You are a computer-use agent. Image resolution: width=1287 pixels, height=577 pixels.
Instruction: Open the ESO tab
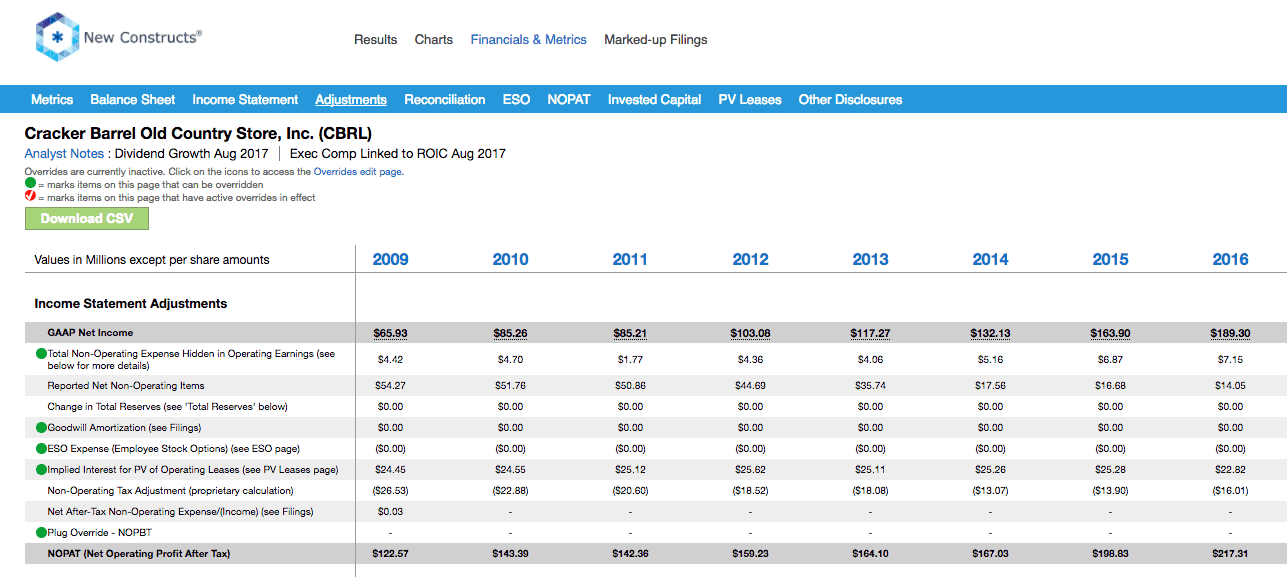[516, 100]
